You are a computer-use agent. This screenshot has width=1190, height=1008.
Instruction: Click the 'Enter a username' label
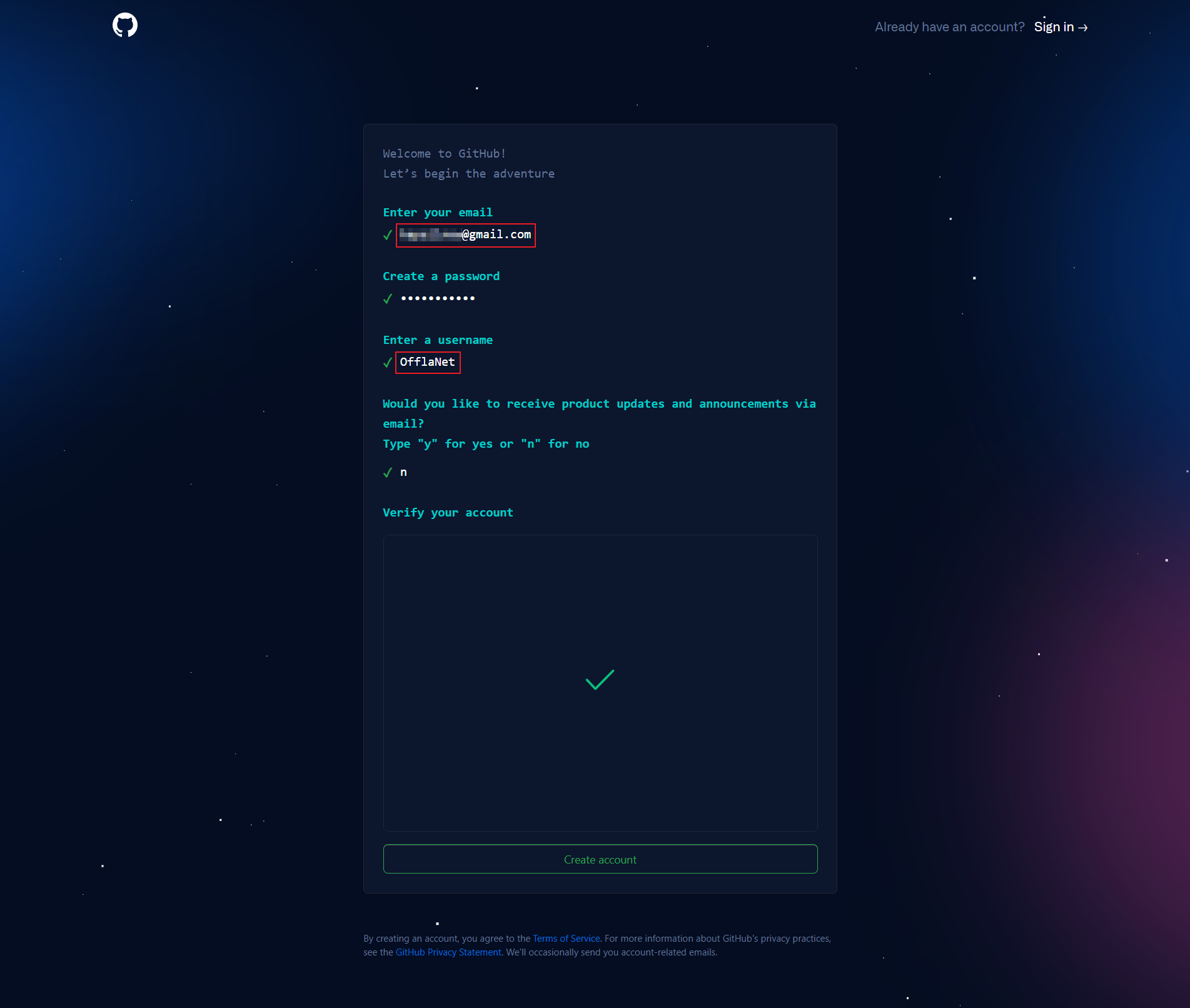tap(438, 340)
